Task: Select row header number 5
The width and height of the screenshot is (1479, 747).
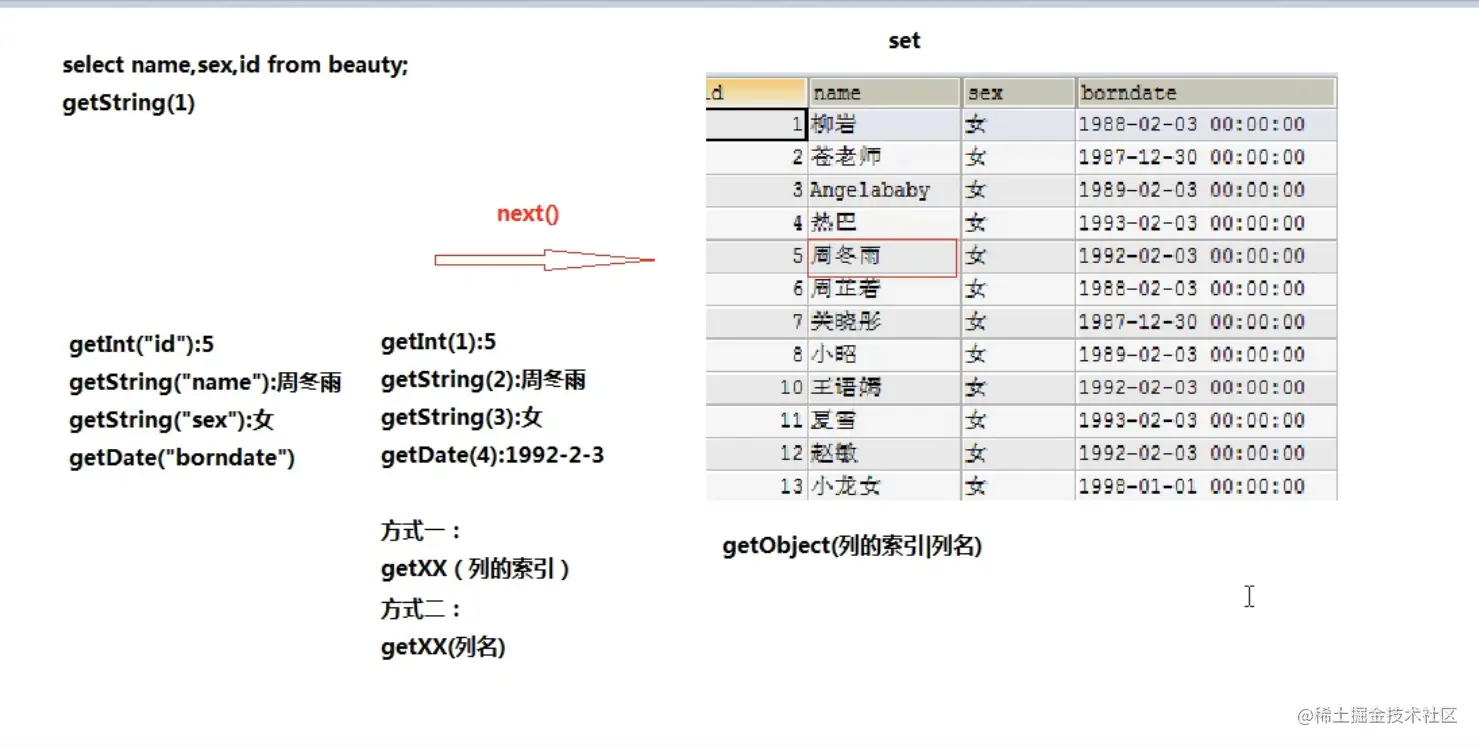Action: (x=756, y=256)
